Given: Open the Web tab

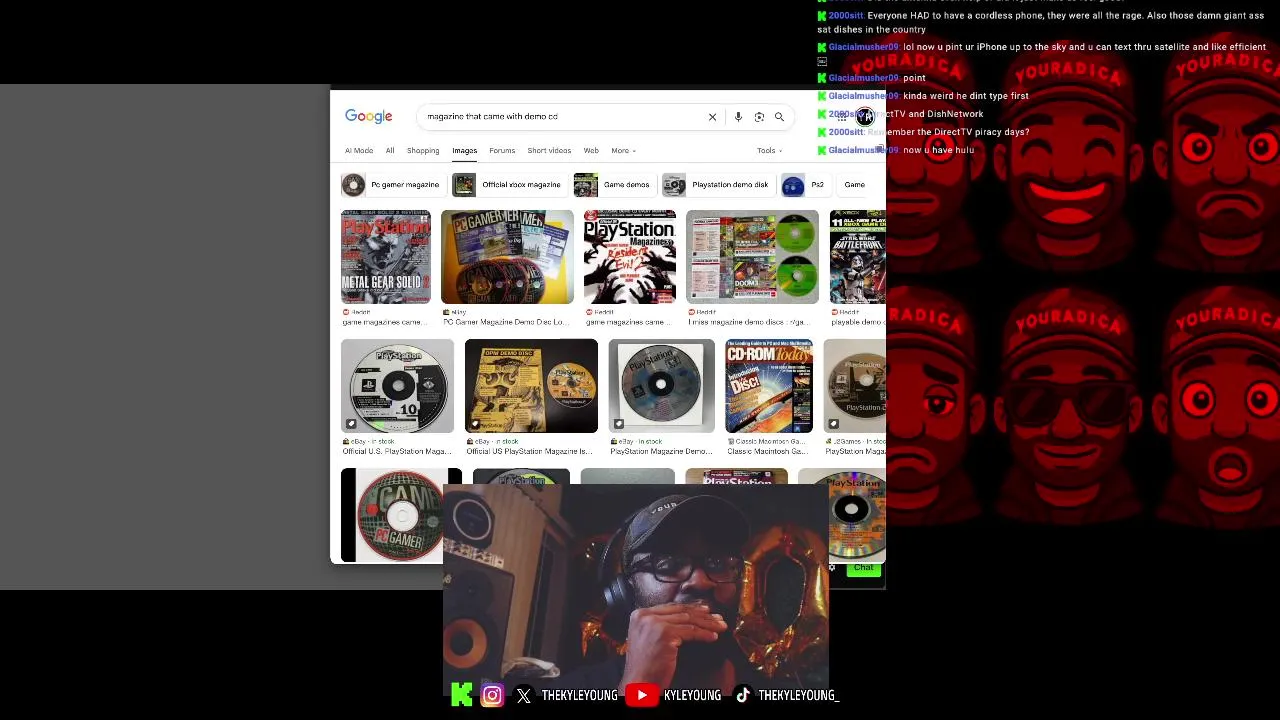Looking at the screenshot, I should pos(591,150).
